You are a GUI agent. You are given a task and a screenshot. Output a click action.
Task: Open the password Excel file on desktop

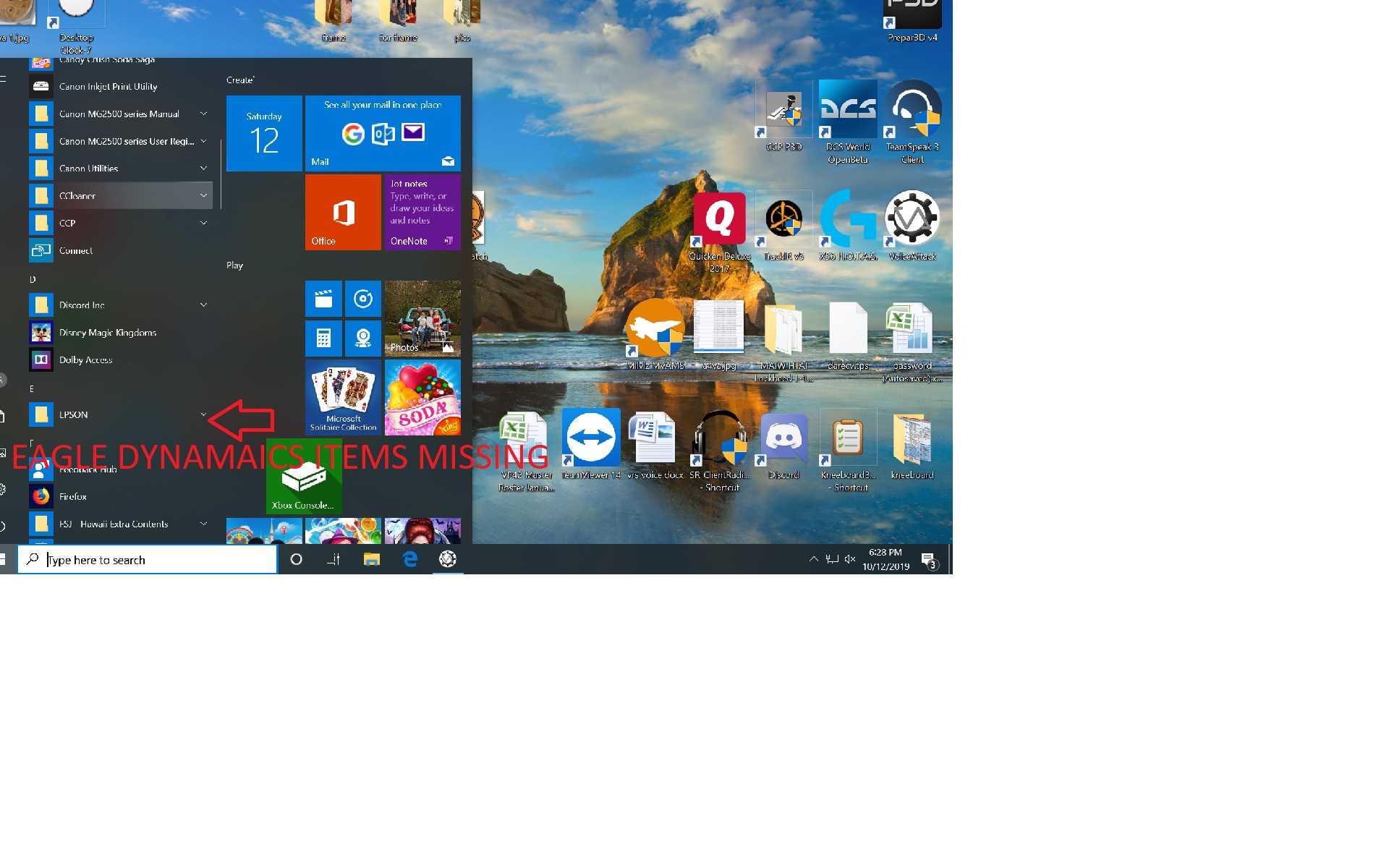pyautogui.click(x=912, y=342)
